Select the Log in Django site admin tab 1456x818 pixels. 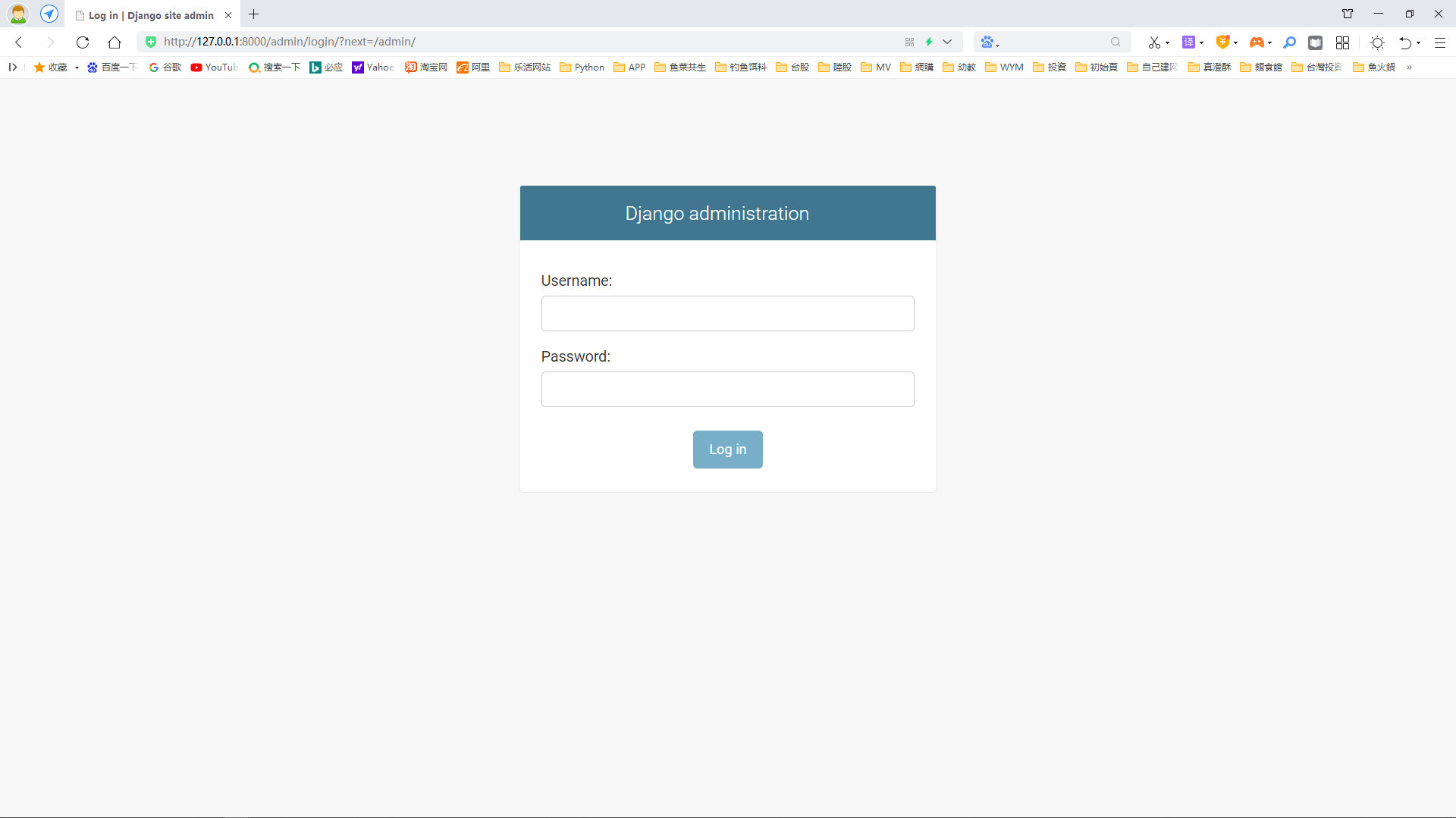(151, 15)
